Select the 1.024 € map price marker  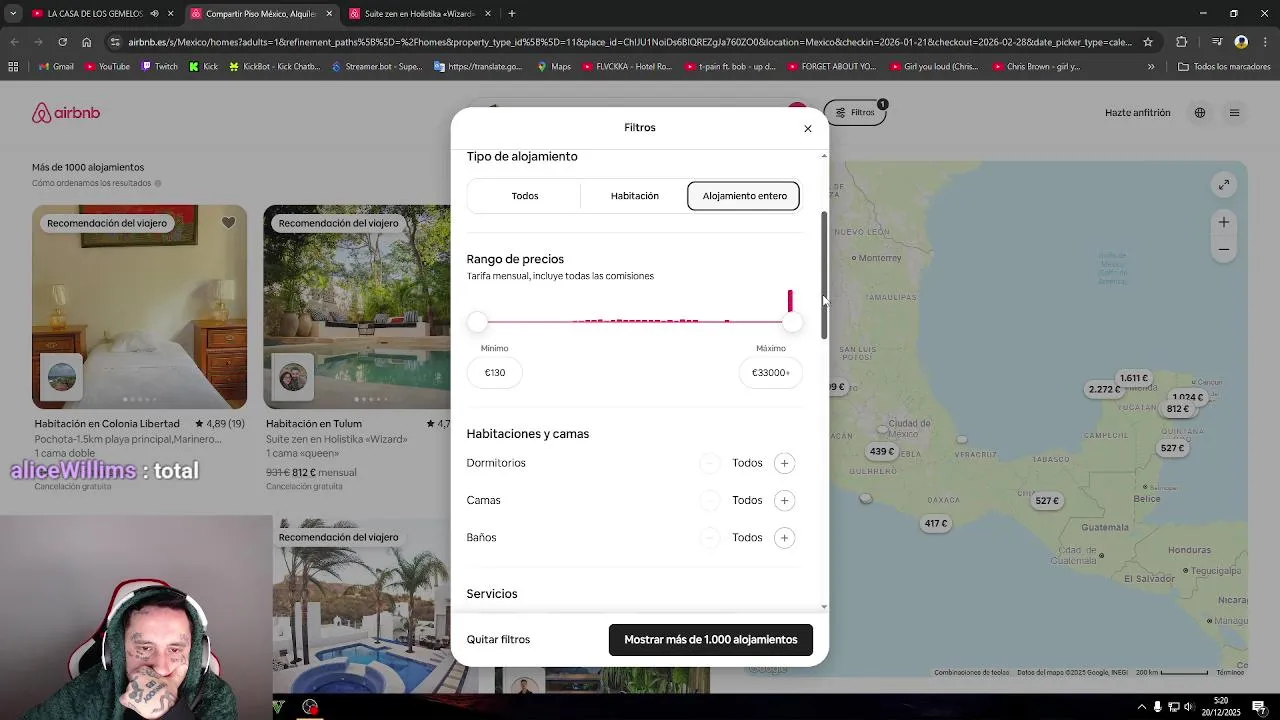point(1188,397)
